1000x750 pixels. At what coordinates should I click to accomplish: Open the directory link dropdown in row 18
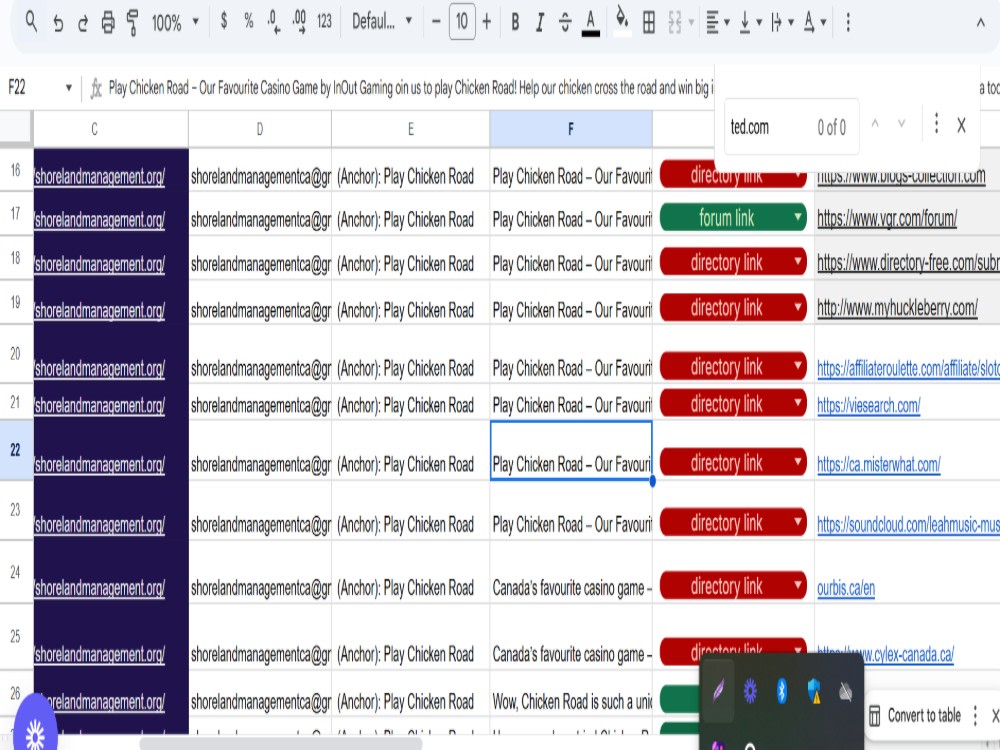click(797, 261)
